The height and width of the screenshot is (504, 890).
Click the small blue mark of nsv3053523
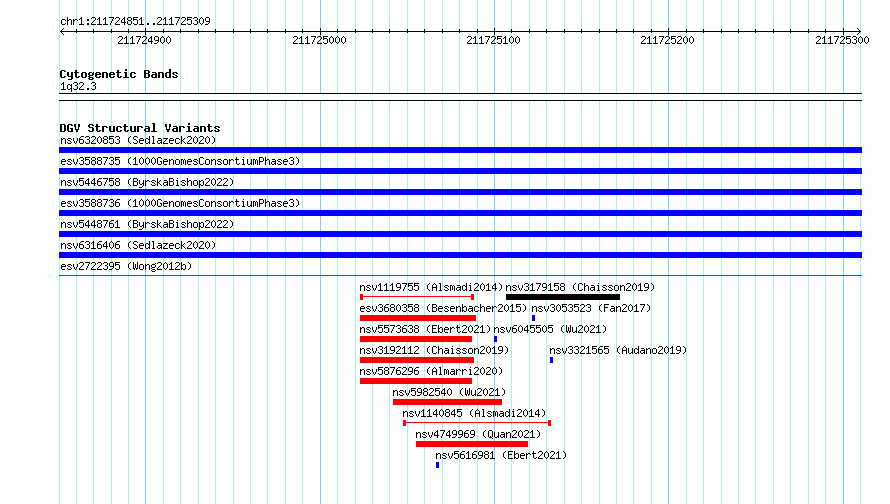[x=534, y=318]
